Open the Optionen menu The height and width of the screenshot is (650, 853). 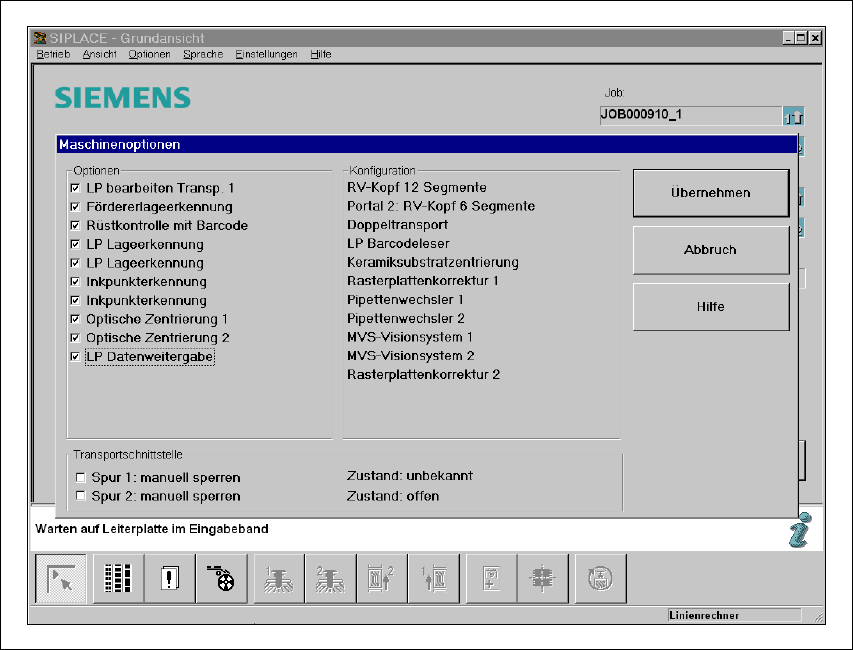(150, 54)
